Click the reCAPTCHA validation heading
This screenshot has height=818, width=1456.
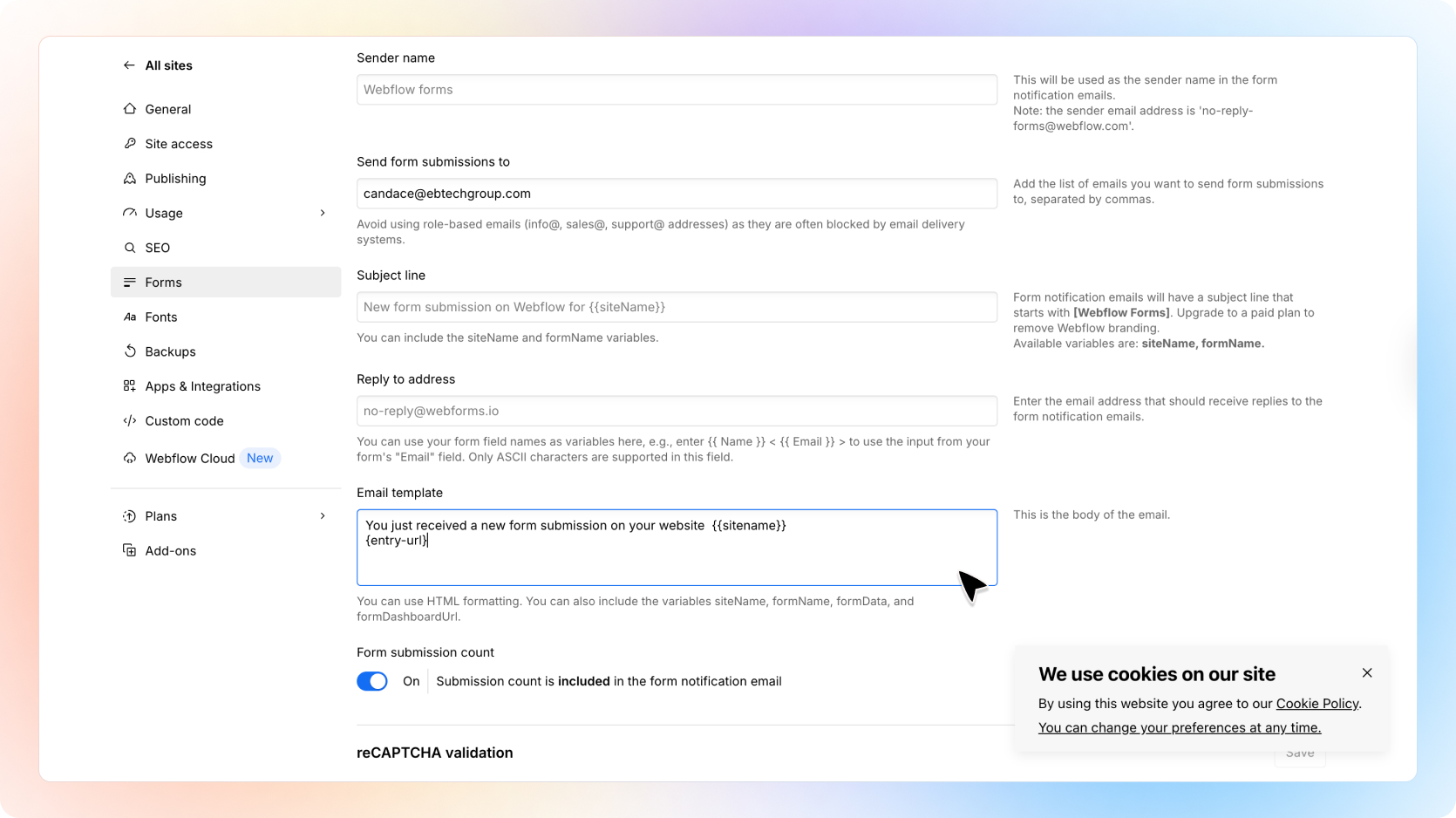coord(435,753)
